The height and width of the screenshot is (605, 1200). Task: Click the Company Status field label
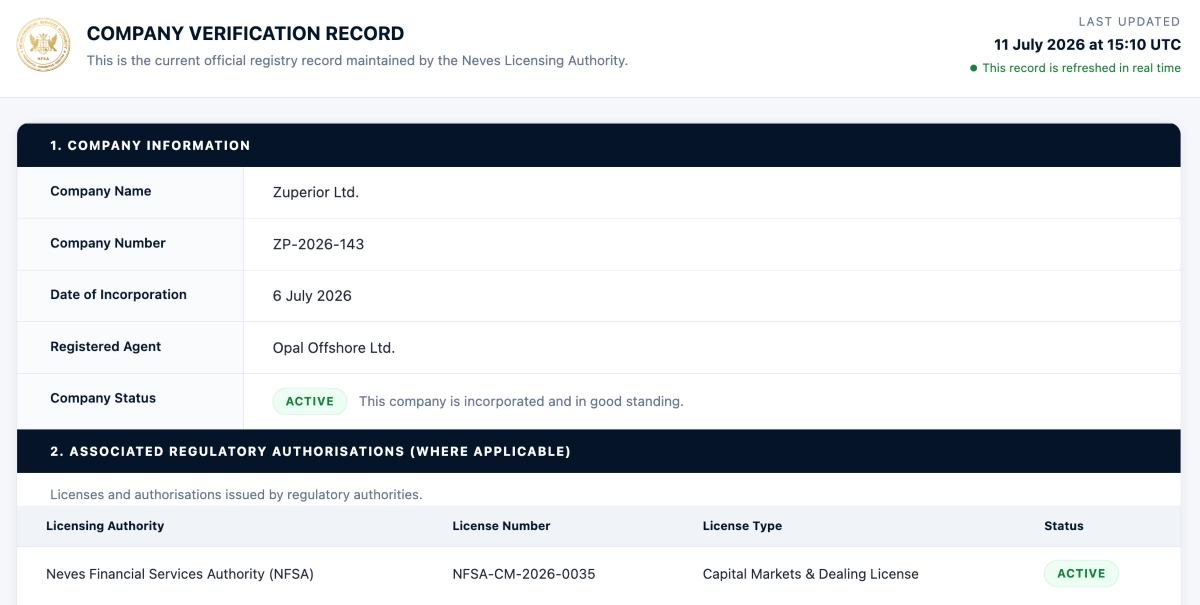pos(103,398)
